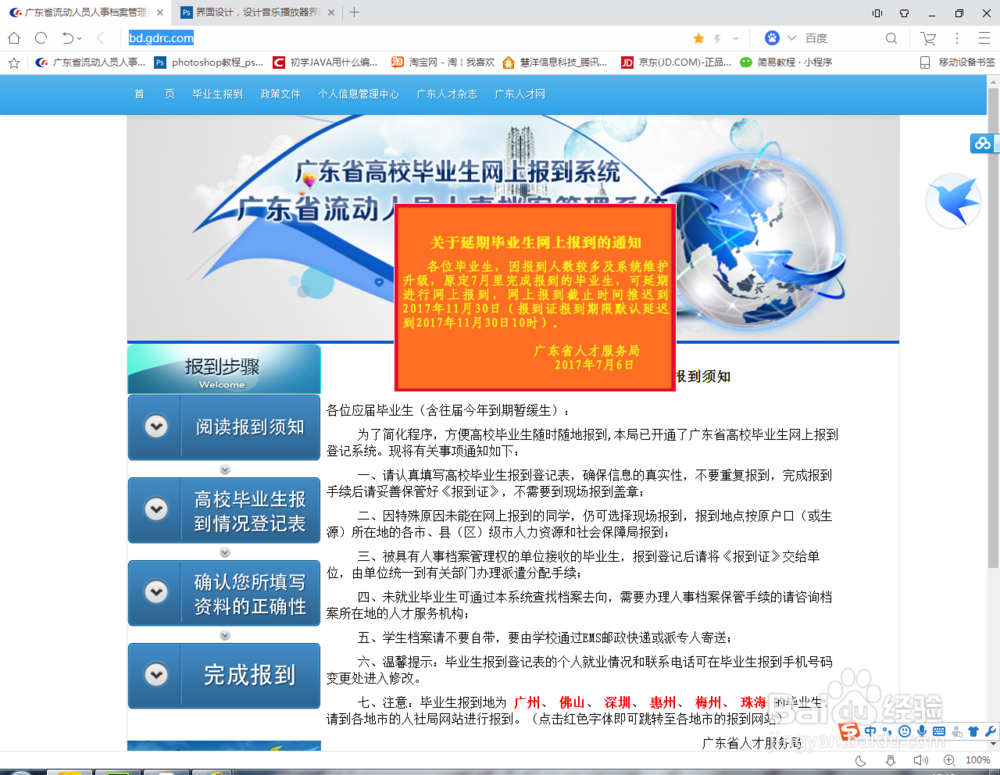Follow the red 惠州 city link
Image resolution: width=1000 pixels, height=775 pixels.
tap(663, 703)
